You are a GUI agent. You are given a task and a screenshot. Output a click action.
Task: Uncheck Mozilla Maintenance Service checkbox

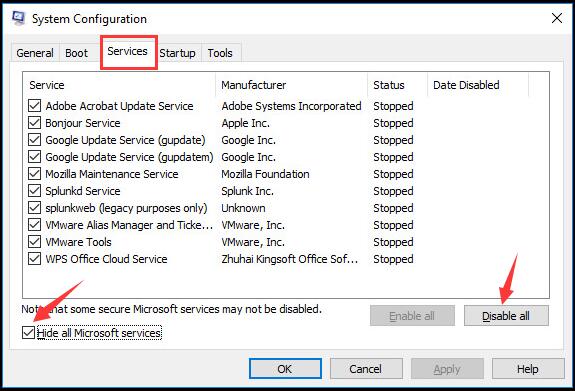(34, 174)
